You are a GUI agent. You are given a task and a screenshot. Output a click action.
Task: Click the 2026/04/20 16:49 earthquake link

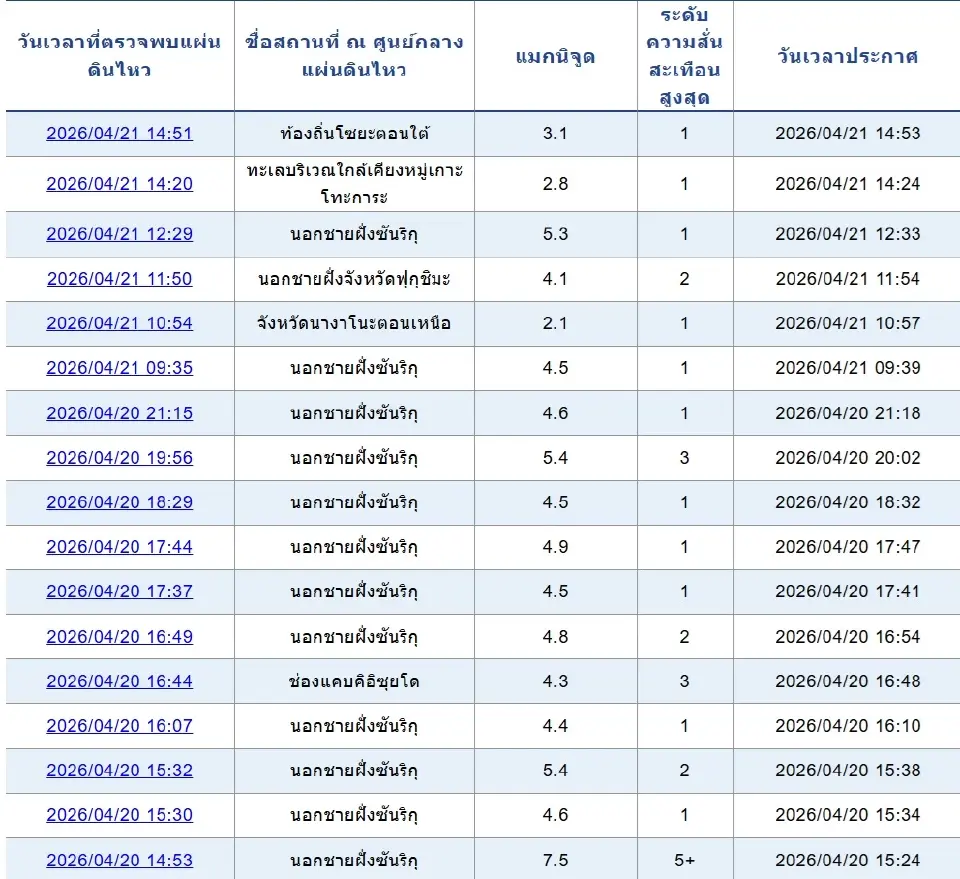pos(120,637)
